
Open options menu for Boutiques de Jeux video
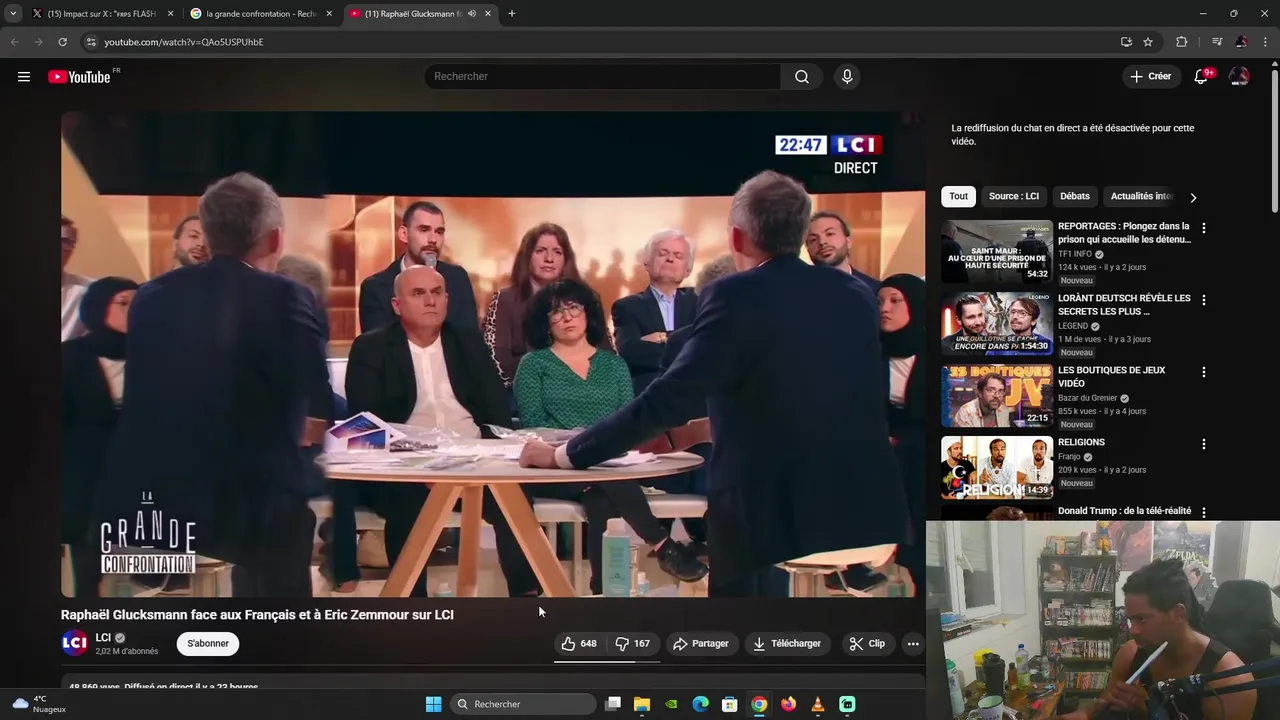click(x=1204, y=372)
